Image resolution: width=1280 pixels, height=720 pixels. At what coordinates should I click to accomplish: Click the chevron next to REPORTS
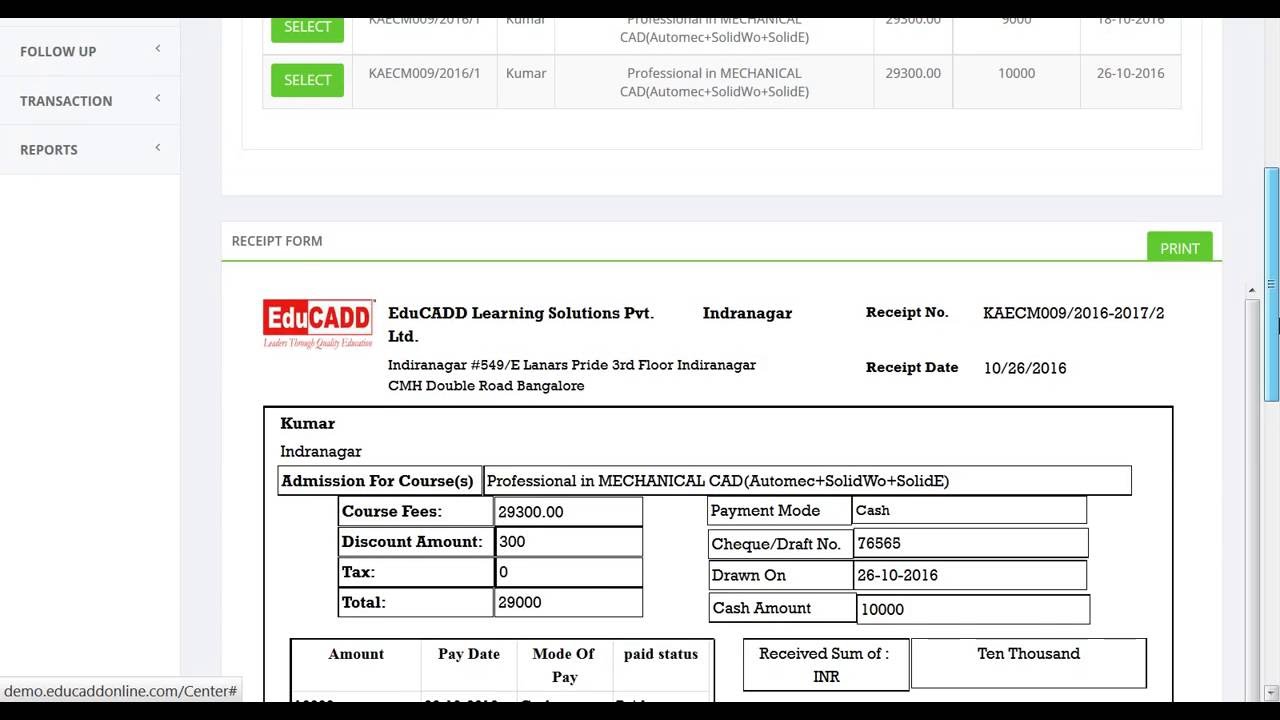click(157, 147)
